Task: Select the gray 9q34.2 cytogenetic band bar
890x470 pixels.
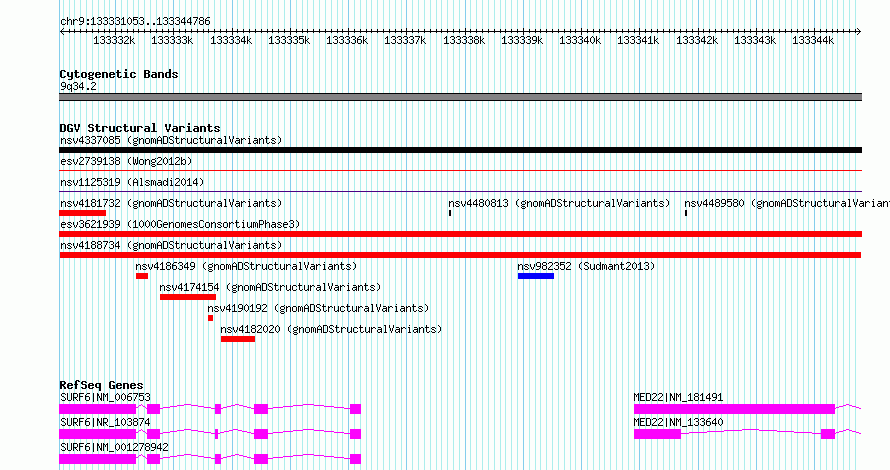Action: (460, 97)
